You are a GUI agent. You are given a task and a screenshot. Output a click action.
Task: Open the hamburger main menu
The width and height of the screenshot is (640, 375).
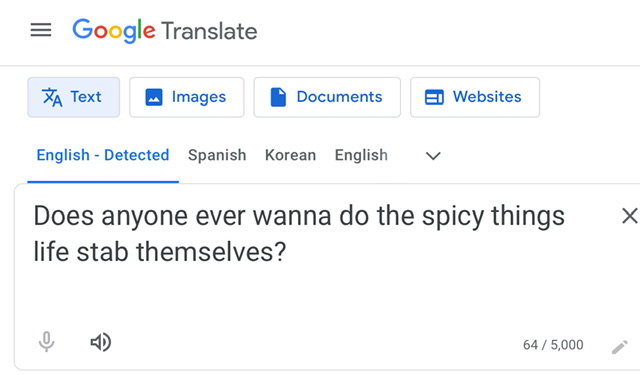coord(41,30)
